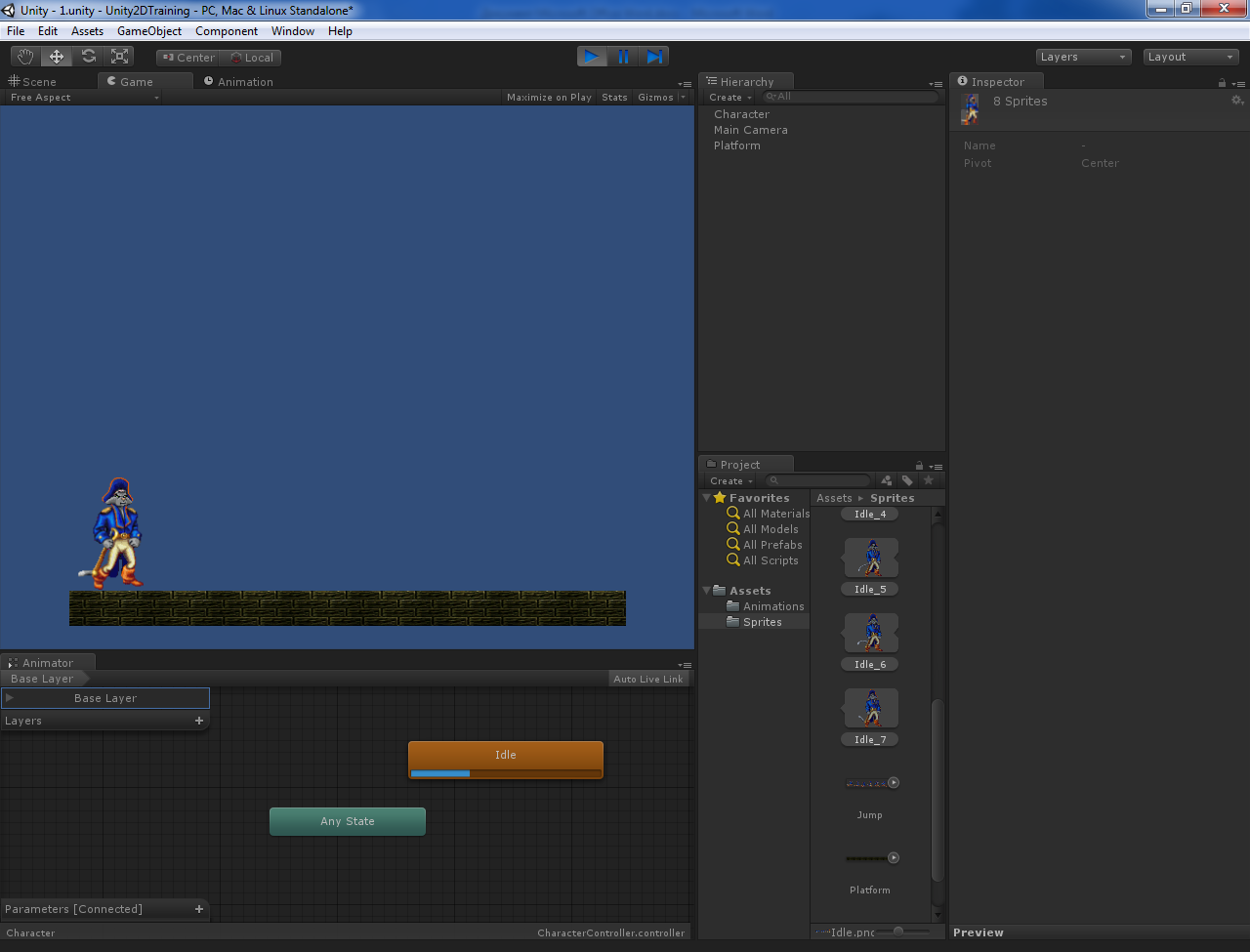1250x952 pixels.
Task: Toggle handle rotation with the Local button
Action: (x=251, y=58)
